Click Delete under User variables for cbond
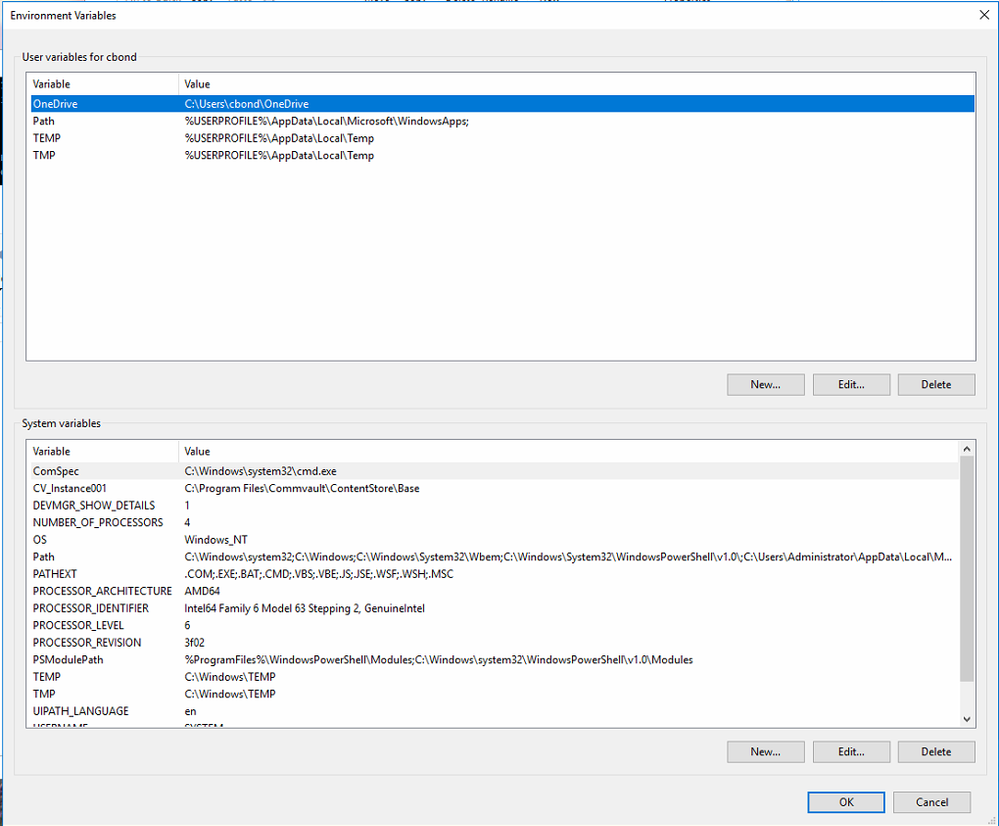The height and width of the screenshot is (826, 999). click(936, 384)
